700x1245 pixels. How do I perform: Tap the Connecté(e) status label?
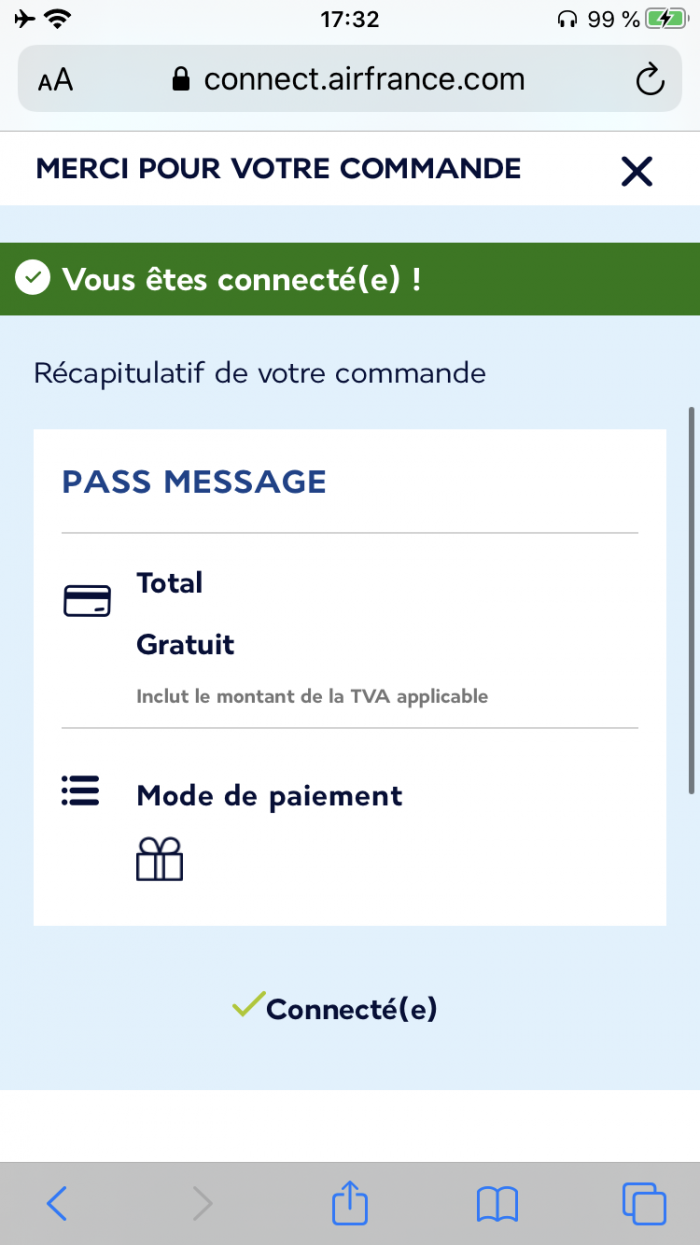(x=351, y=1009)
